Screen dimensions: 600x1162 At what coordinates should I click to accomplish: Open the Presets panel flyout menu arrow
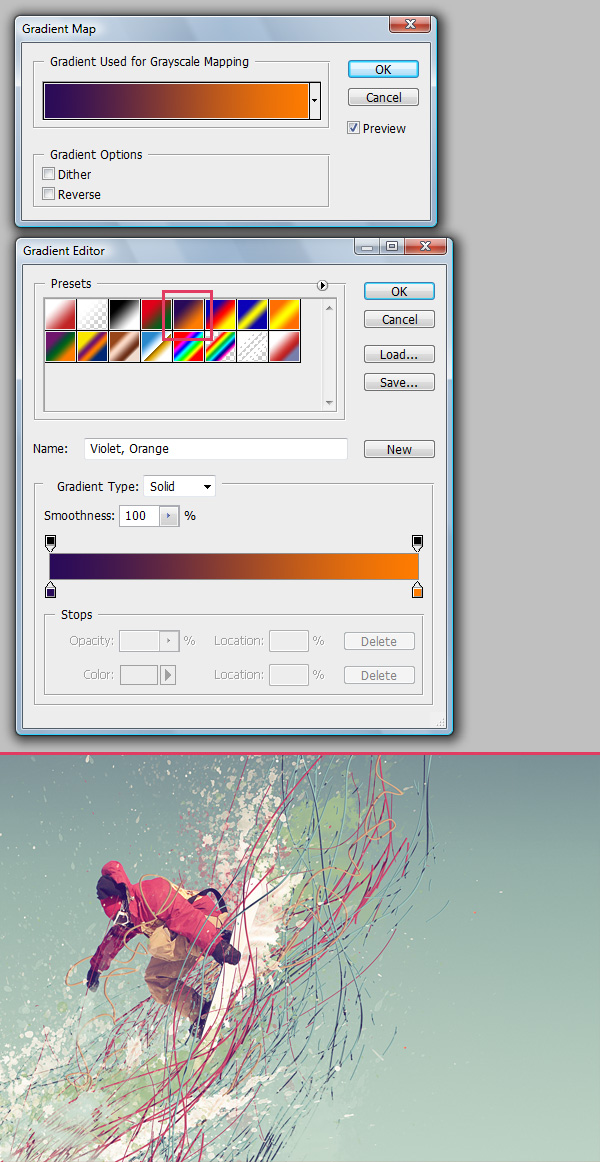pos(322,285)
